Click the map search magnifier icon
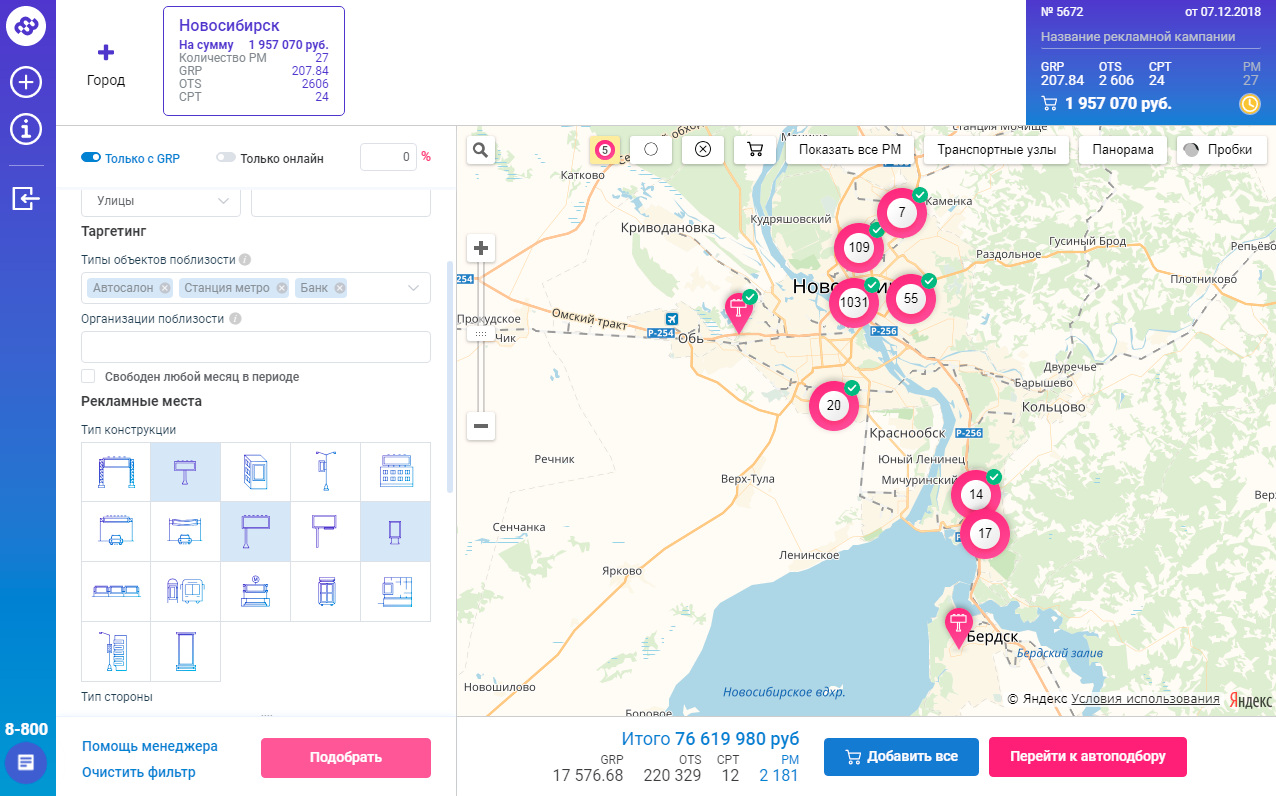The height and width of the screenshot is (796, 1276). [x=481, y=150]
